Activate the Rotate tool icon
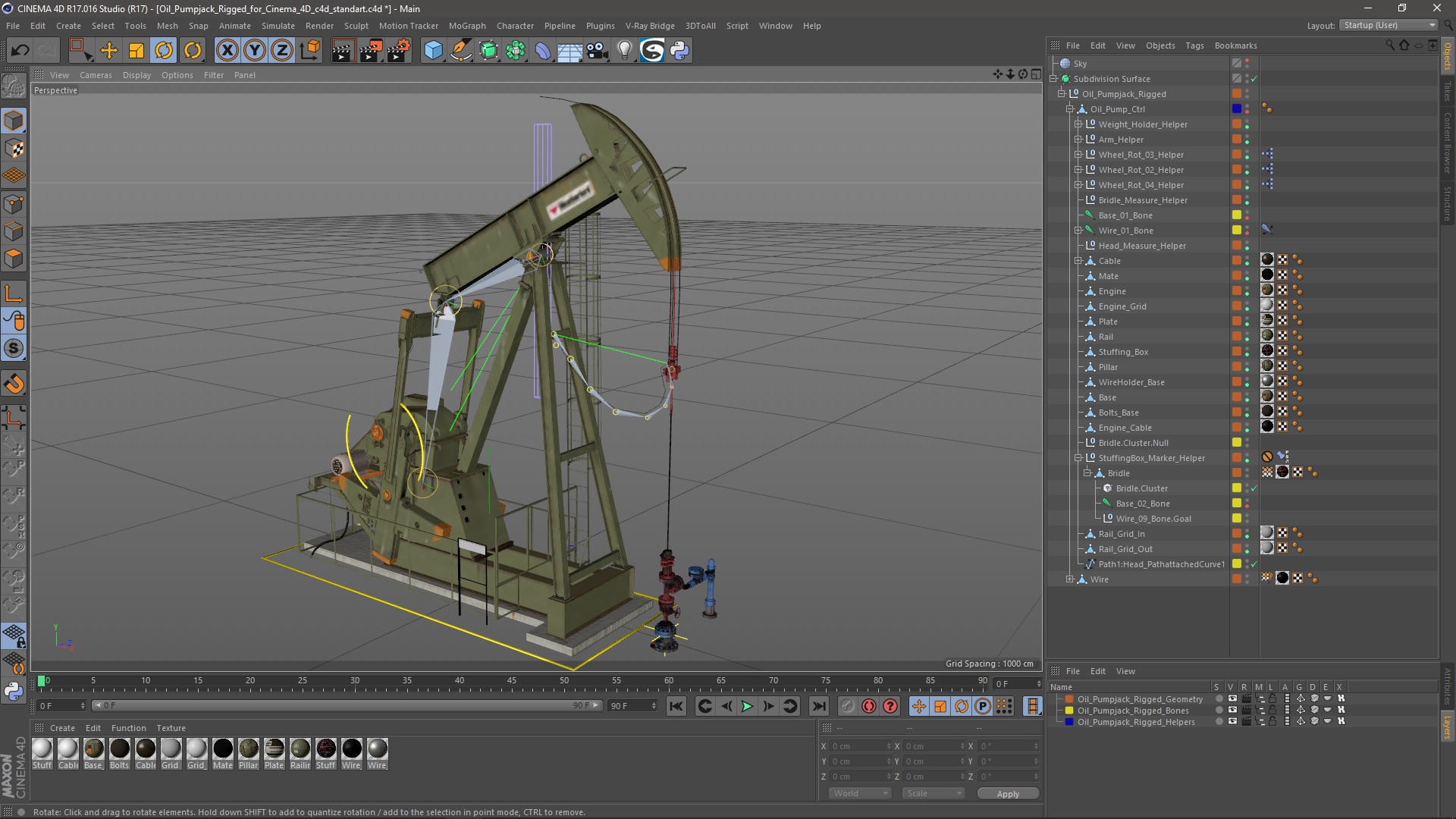The width and height of the screenshot is (1456, 819). [x=164, y=51]
